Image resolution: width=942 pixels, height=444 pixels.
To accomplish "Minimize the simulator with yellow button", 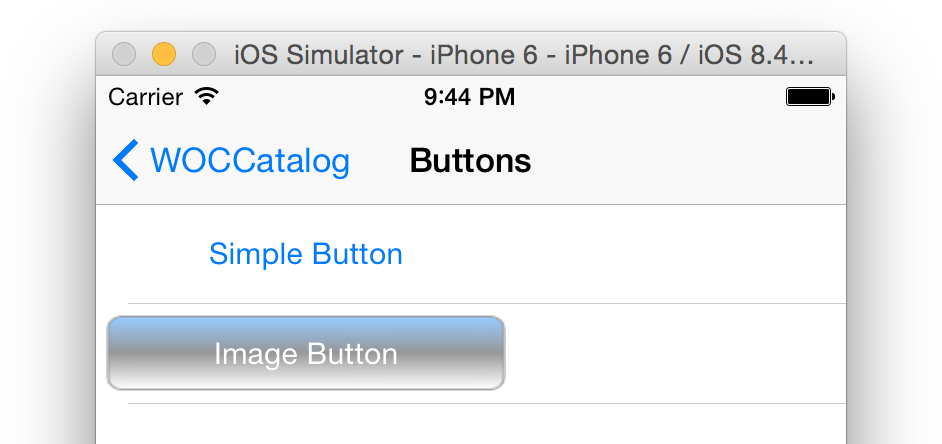I will 163,54.
